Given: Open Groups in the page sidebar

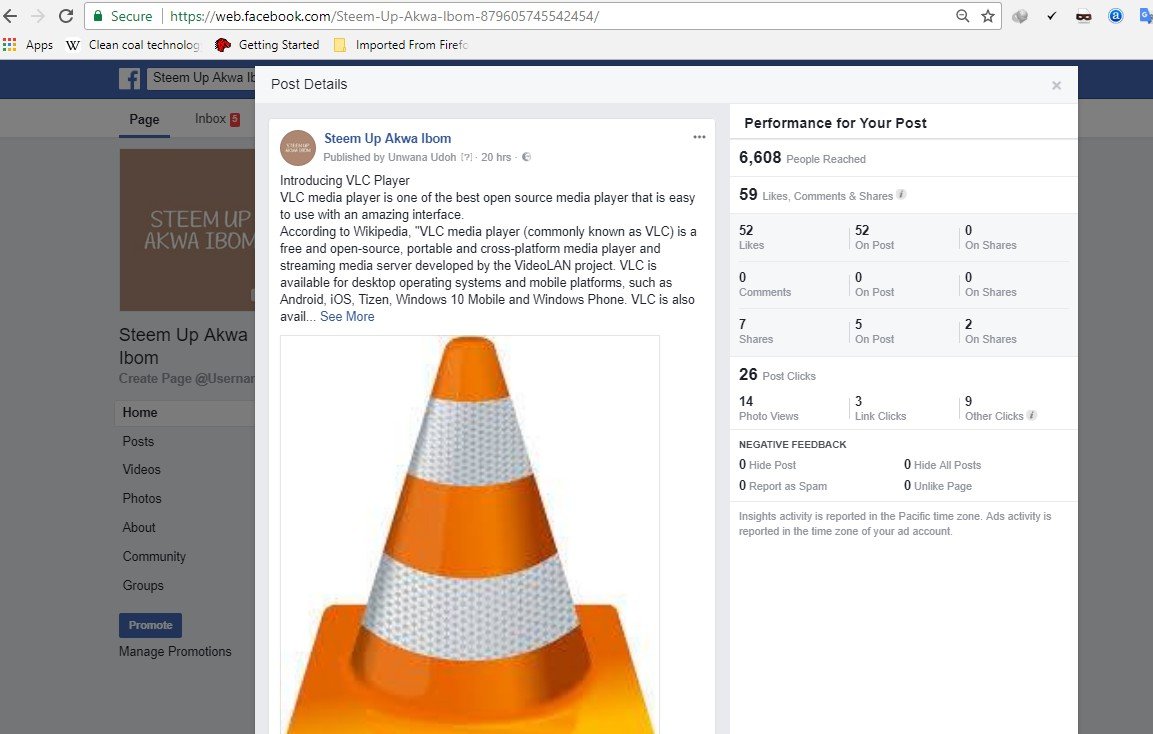Looking at the screenshot, I should point(143,585).
